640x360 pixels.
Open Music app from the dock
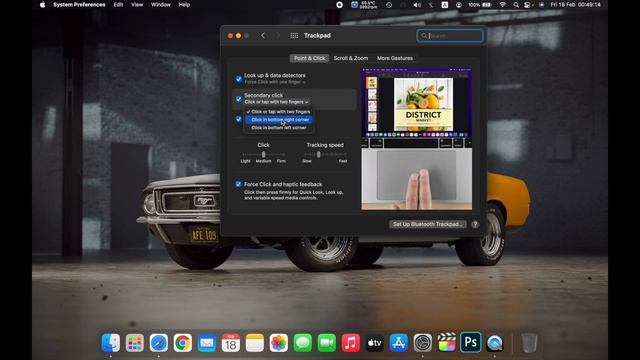click(x=351, y=343)
